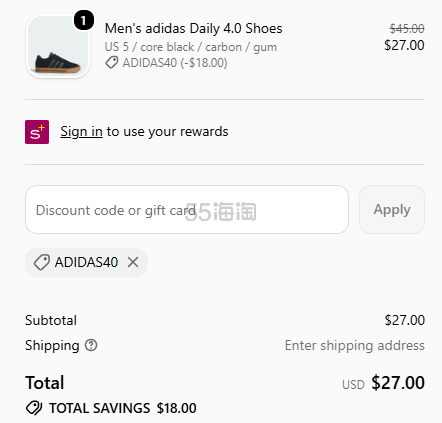Click the TOTAL SAVINGS $18.00 text
442x423 pixels.
[123, 408]
